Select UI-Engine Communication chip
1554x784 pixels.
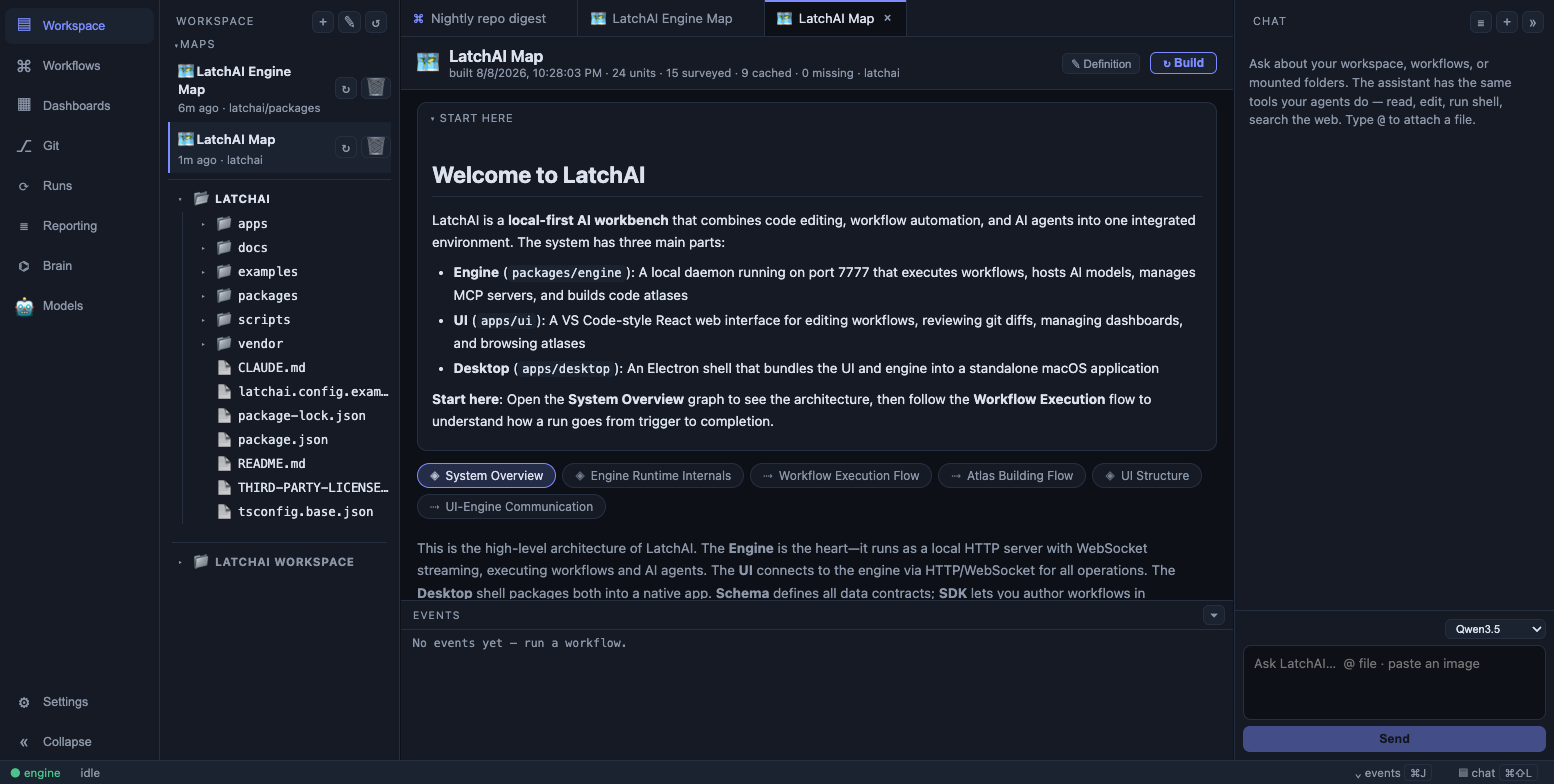coord(511,506)
